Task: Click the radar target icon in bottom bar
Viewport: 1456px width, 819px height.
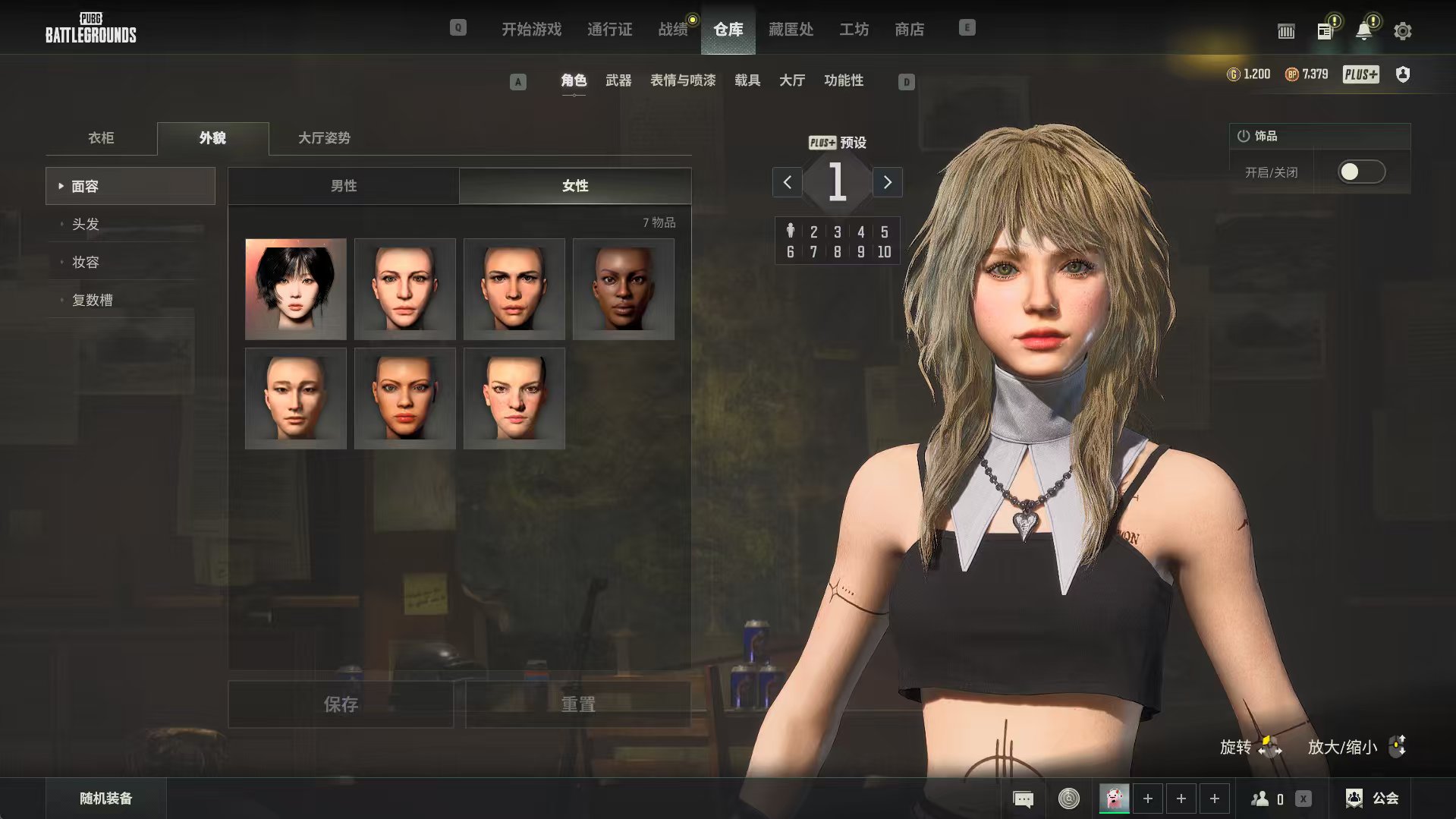Action: pyautogui.click(x=1068, y=799)
